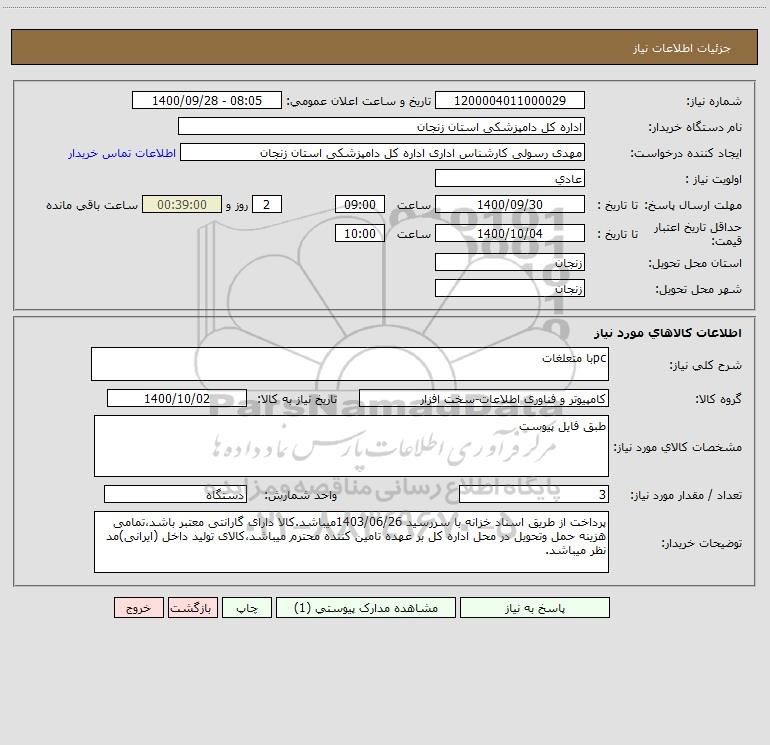
Task: Click goods need date field 1400/10/02
Action: [177, 398]
